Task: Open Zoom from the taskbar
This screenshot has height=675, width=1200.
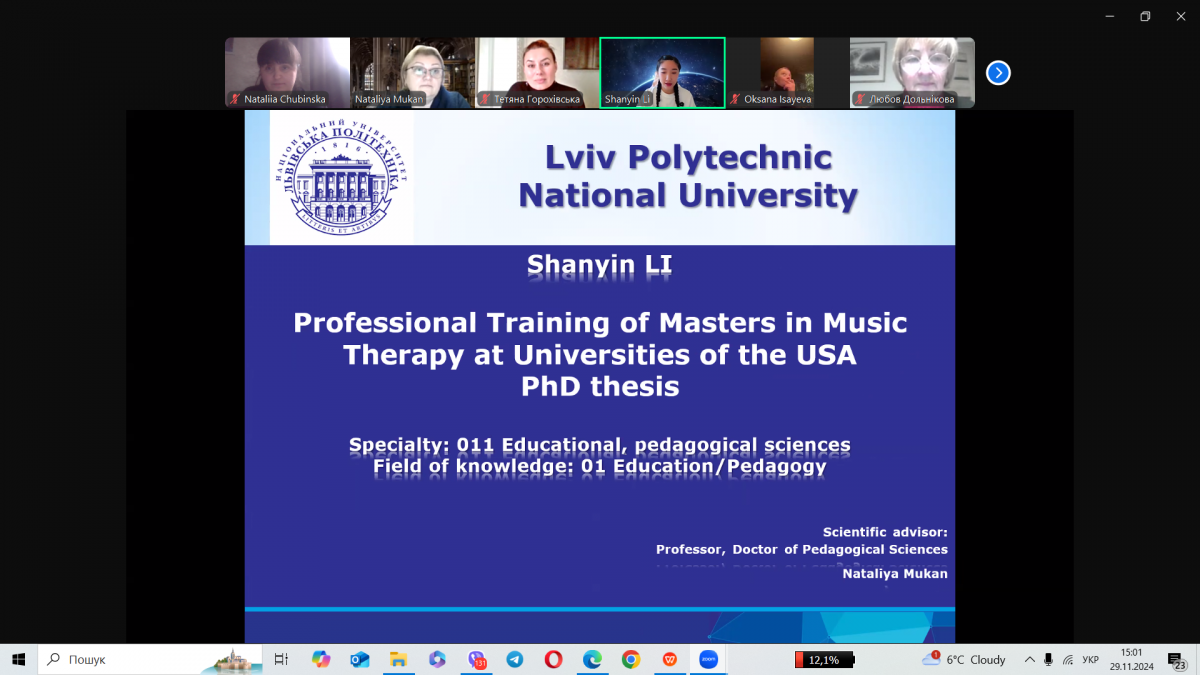Action: tap(709, 660)
